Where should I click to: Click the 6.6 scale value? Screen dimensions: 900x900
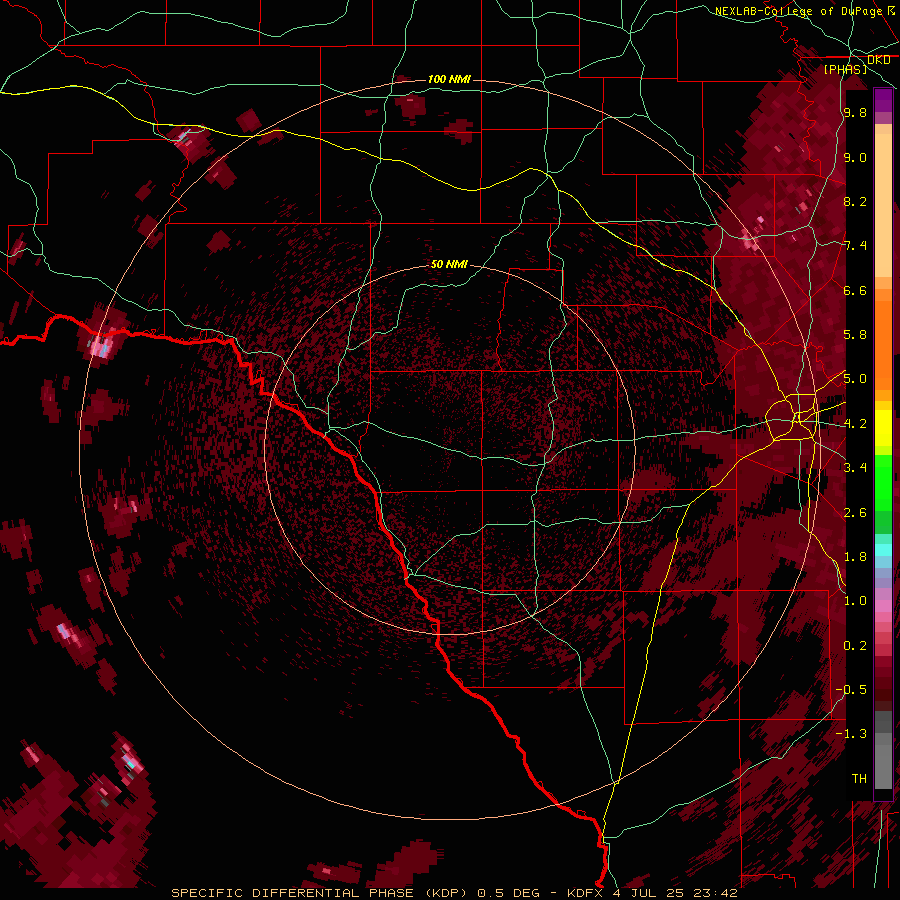[855, 290]
